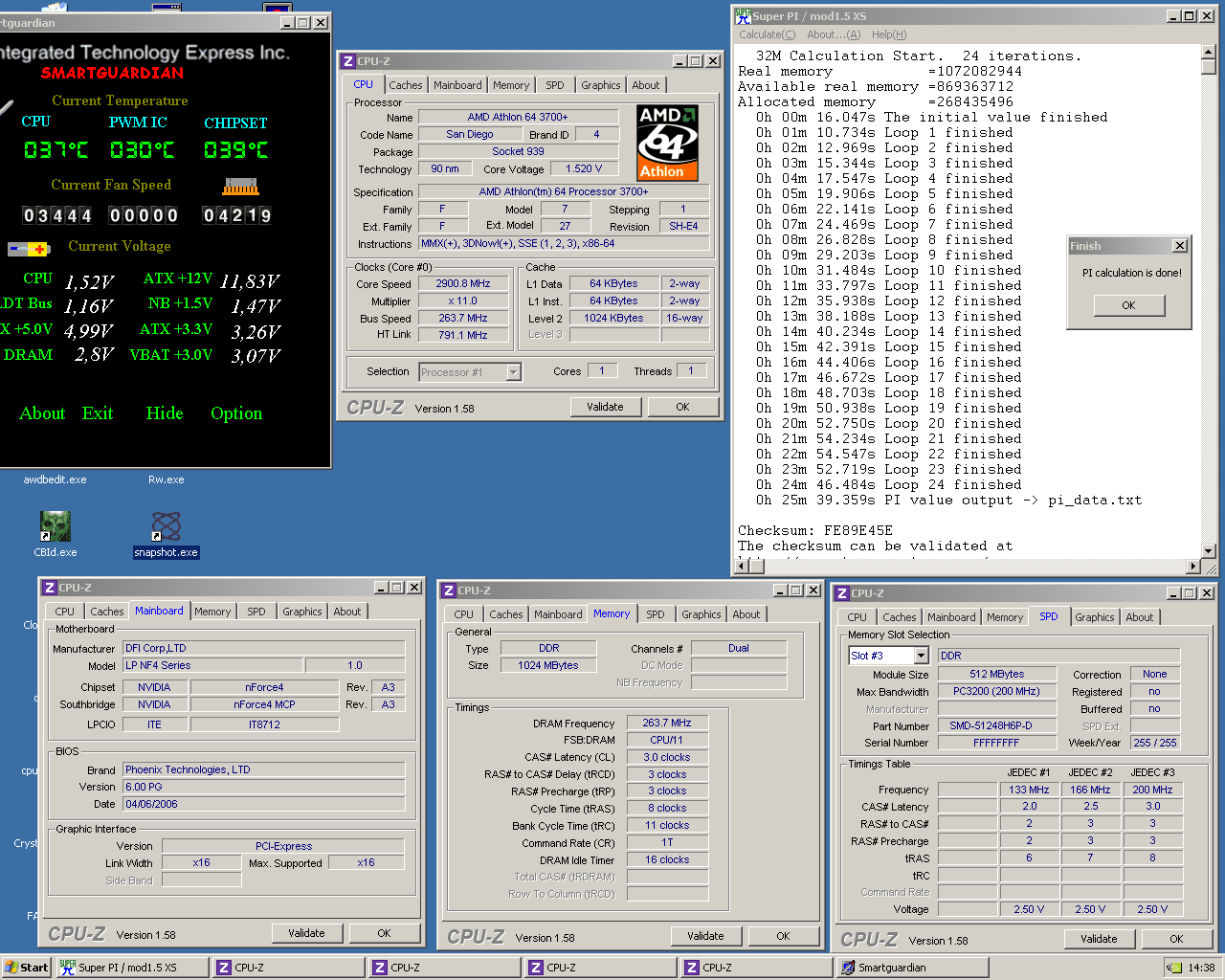
Task: Click the CPU temperature reading 037°C
Action: pos(56,150)
